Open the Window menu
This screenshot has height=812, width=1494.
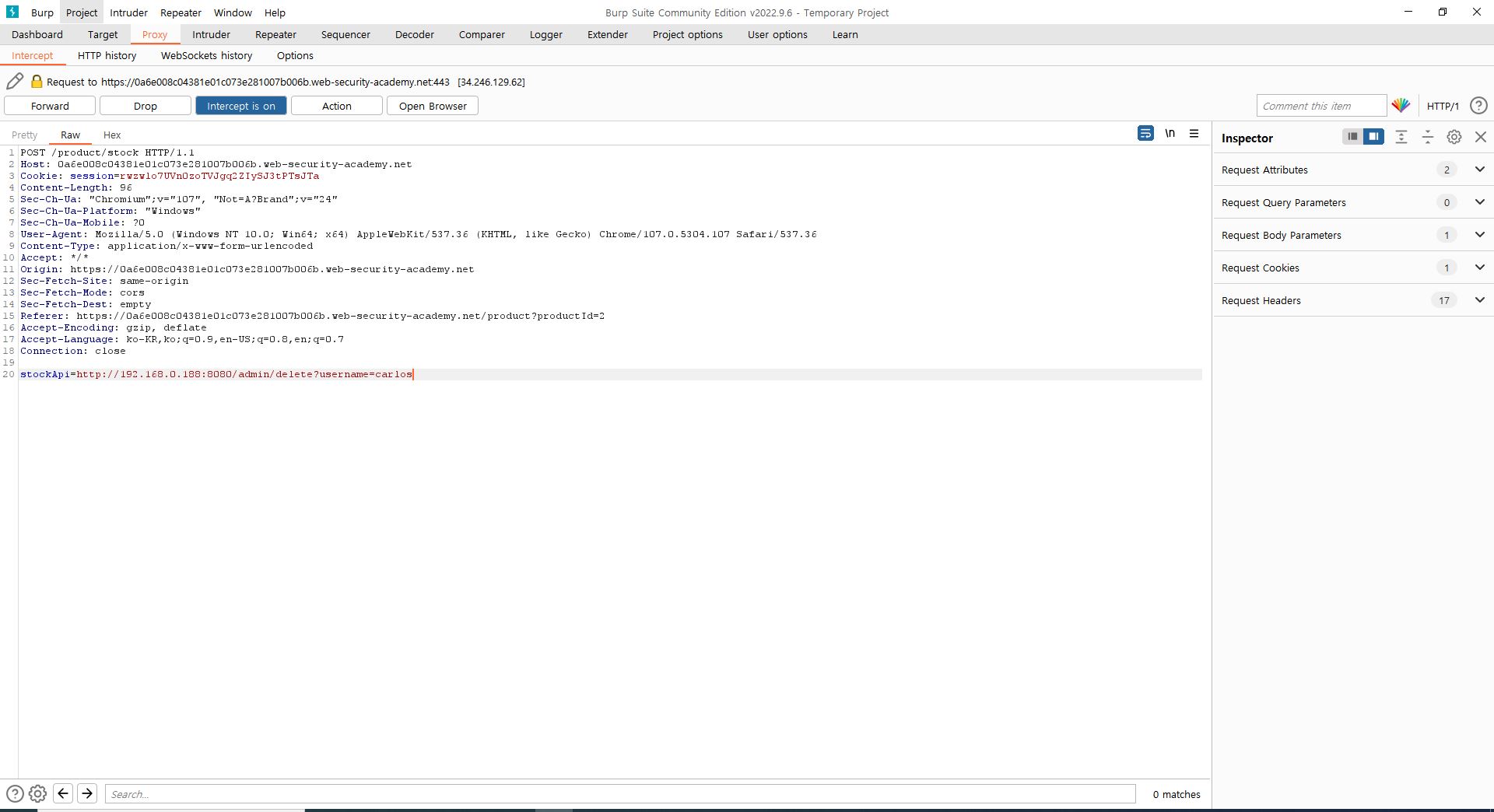(x=233, y=12)
